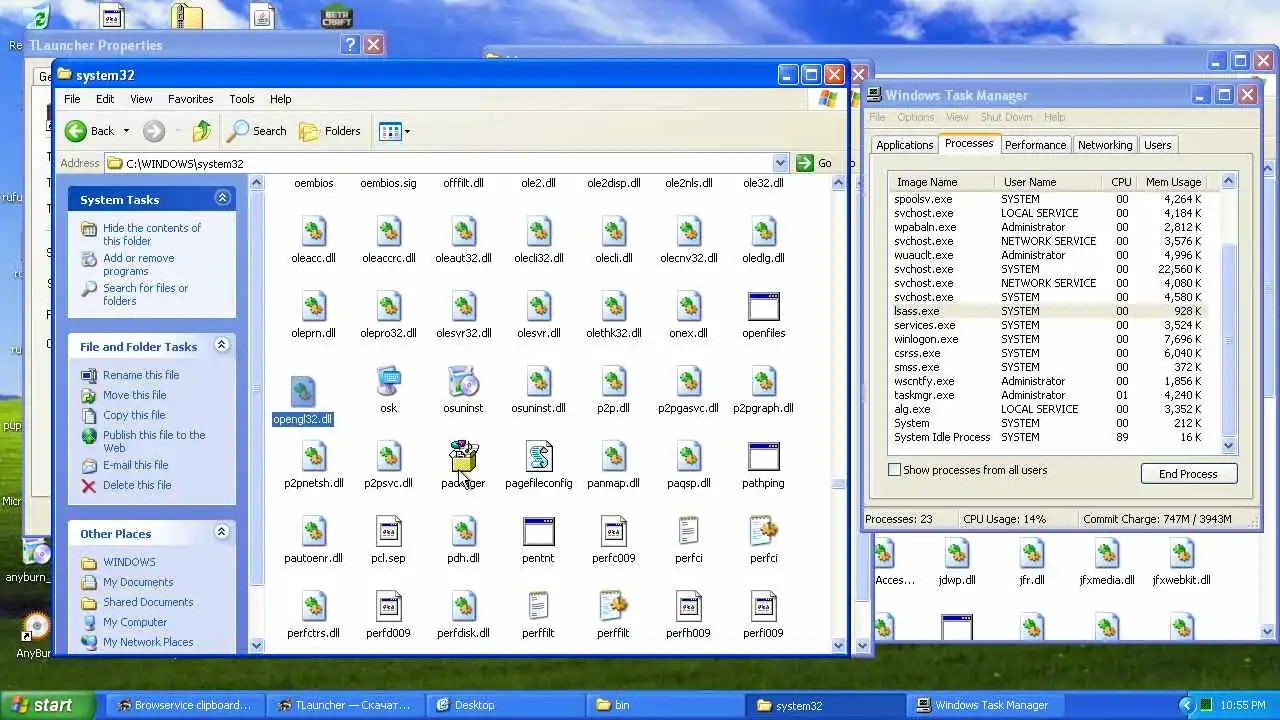The height and width of the screenshot is (720, 1280).
Task: Open Add or remove programs link
Action: point(138,264)
